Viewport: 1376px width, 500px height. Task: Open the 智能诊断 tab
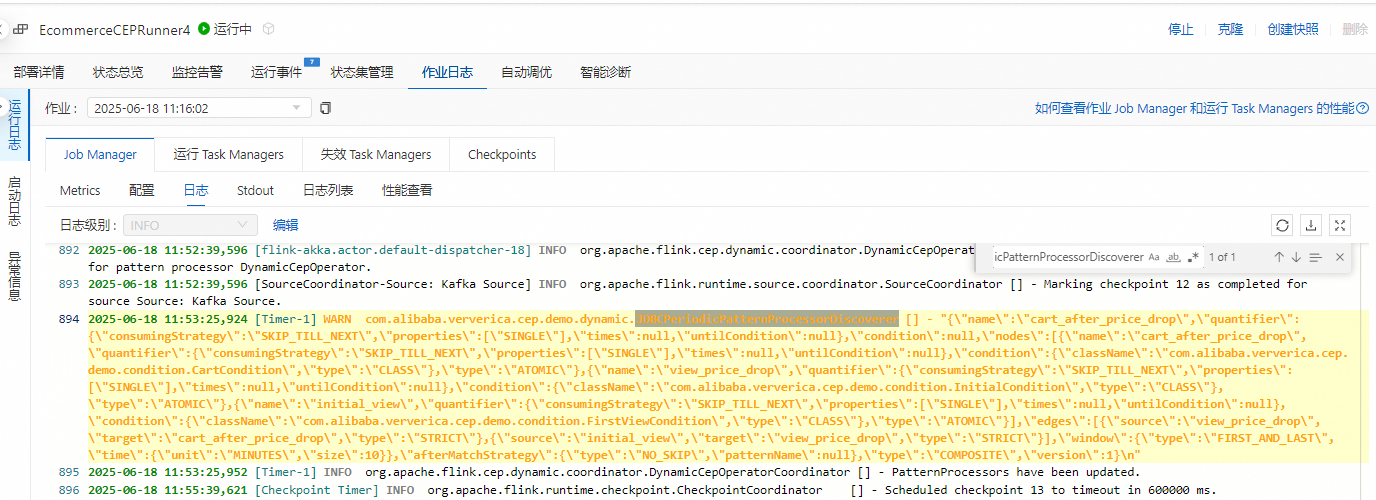point(605,72)
